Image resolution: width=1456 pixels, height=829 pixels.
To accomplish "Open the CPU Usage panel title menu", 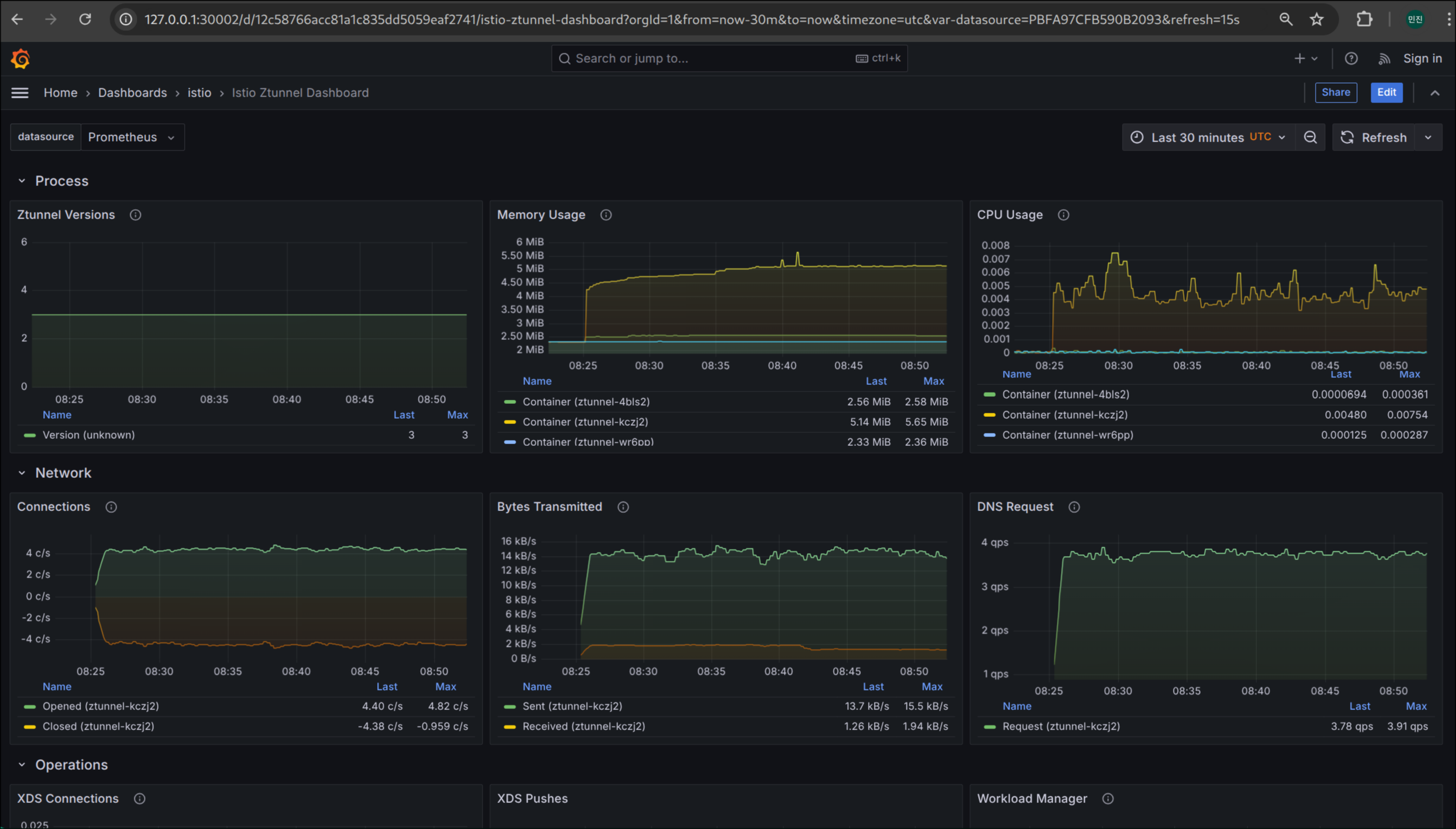I will [x=1010, y=215].
